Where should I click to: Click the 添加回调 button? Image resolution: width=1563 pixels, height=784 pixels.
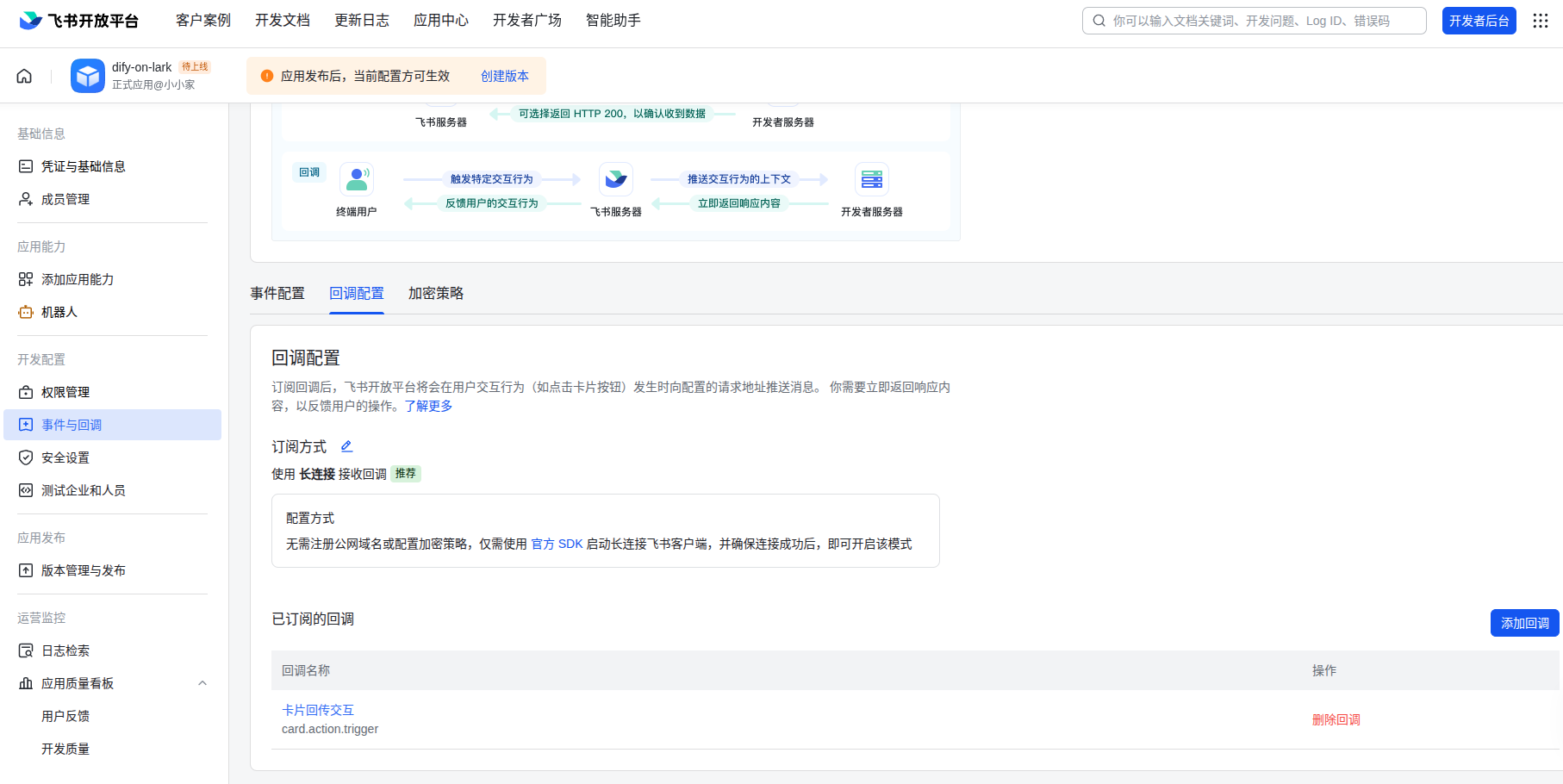tap(1524, 623)
